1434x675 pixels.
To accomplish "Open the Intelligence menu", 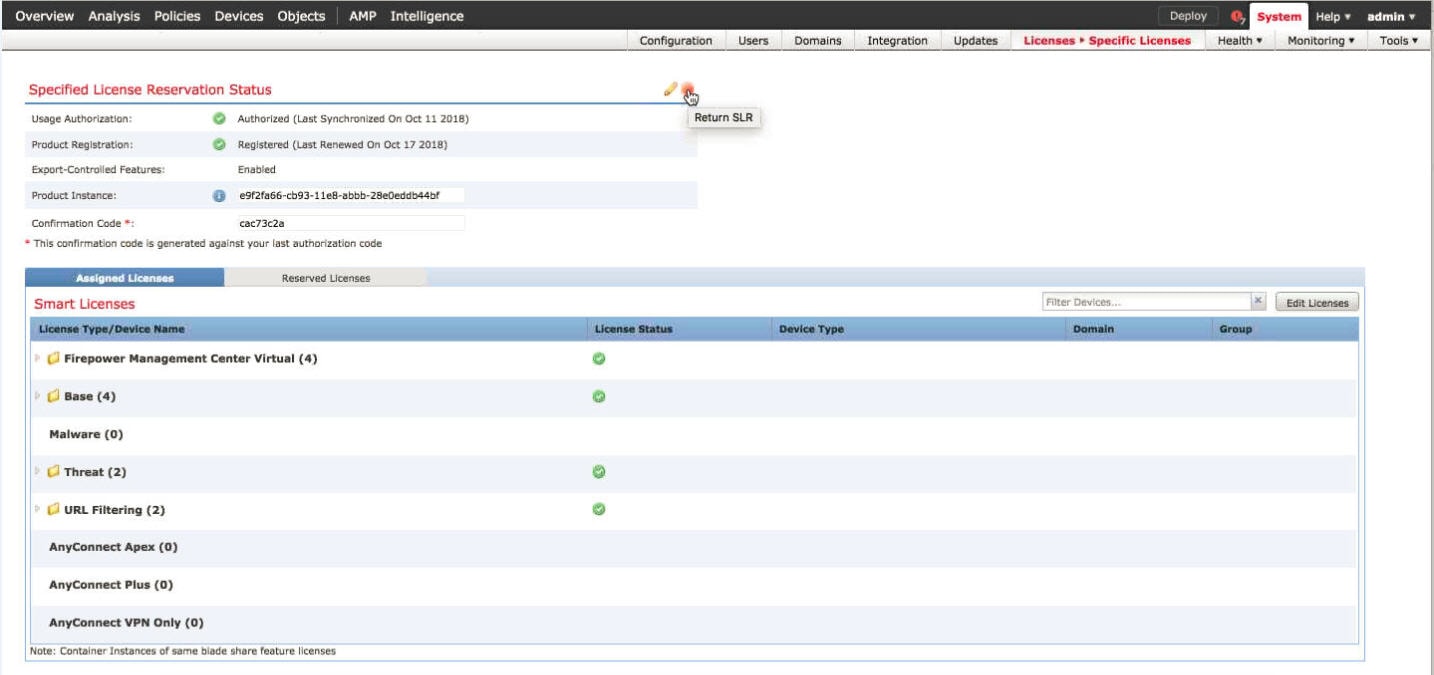I will pos(427,17).
